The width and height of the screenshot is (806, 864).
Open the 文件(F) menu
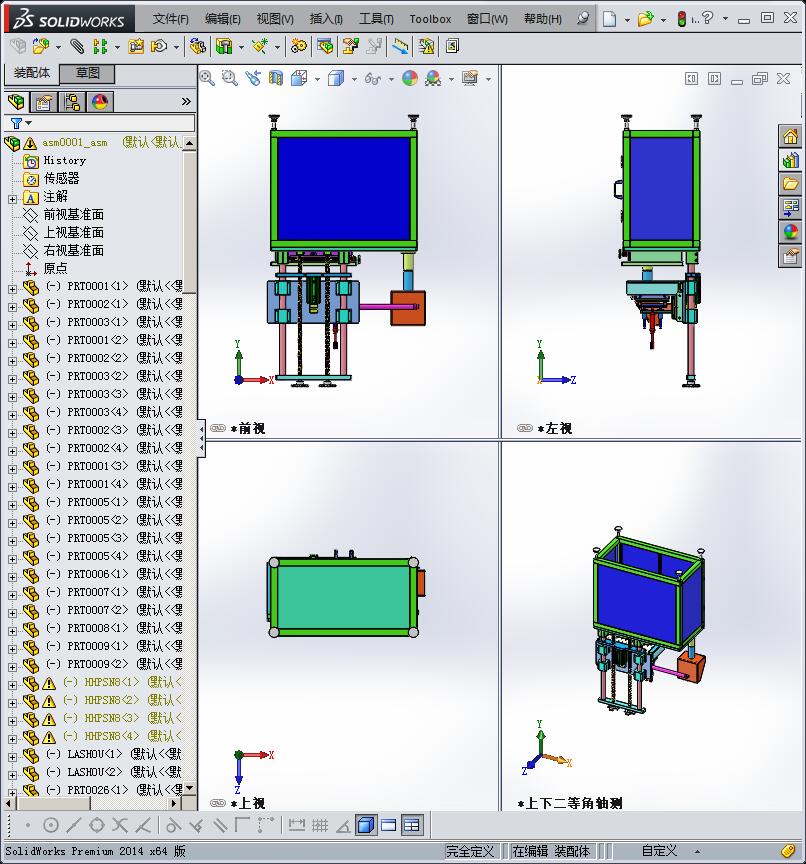(x=171, y=19)
